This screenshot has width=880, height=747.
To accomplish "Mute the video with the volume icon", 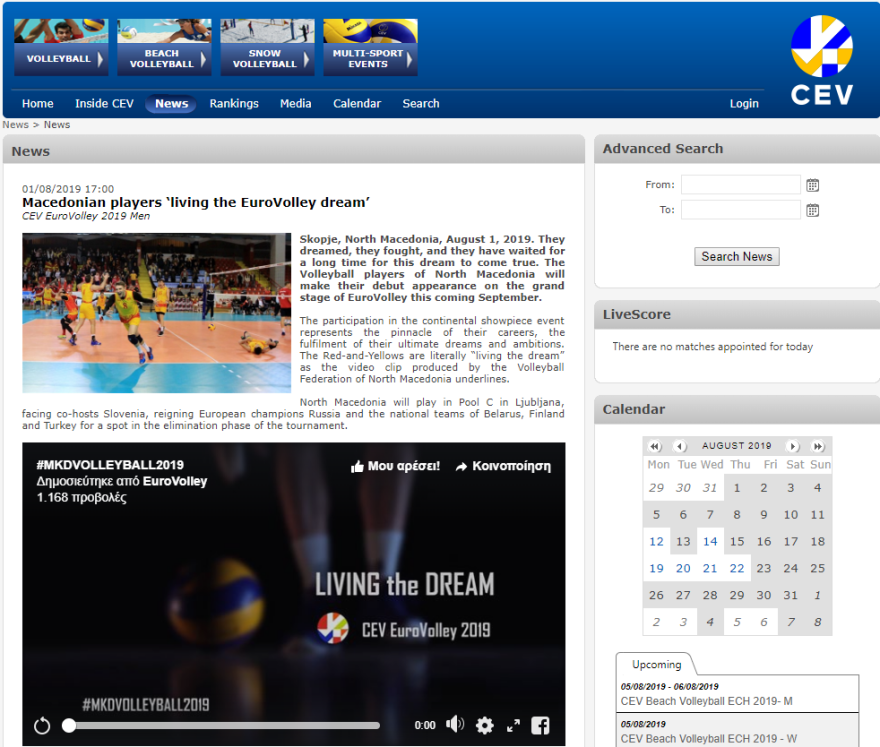I will [455, 725].
